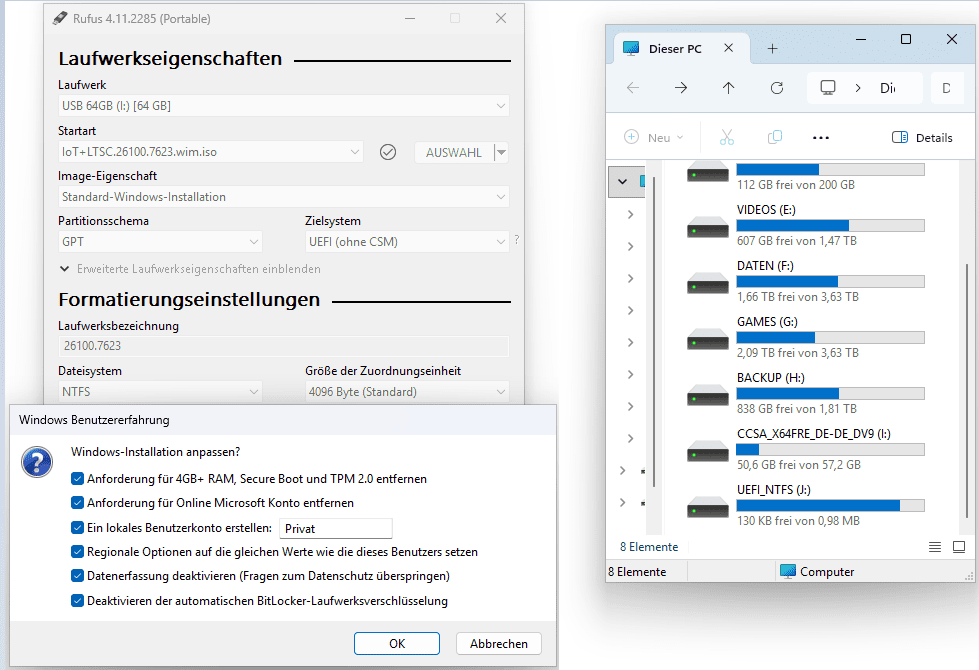
Task: Go back in Dieser PC explorer
Action: click(x=633, y=88)
